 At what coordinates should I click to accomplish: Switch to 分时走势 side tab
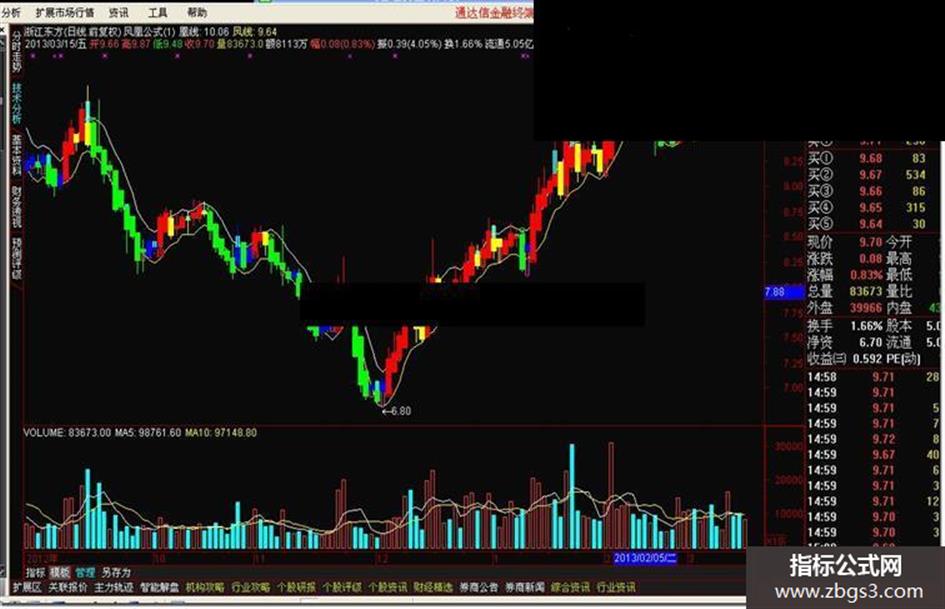pyautogui.click(x=16, y=51)
